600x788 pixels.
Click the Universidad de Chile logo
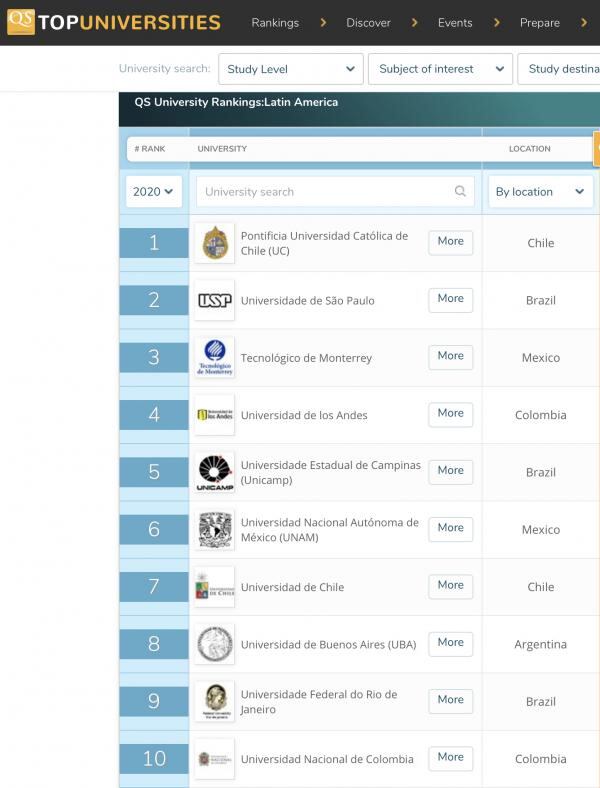[x=215, y=586]
